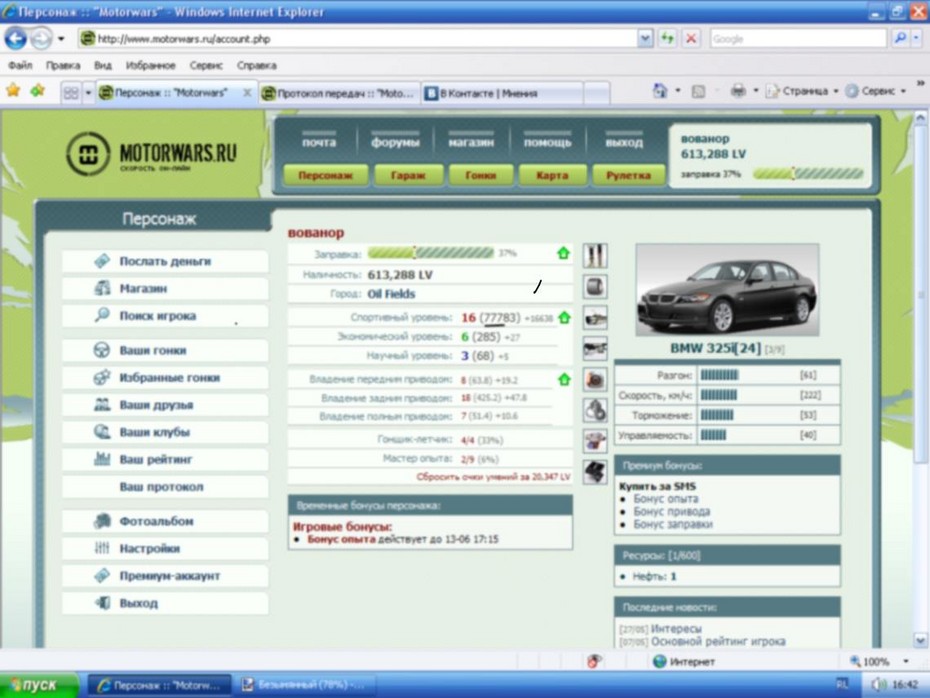Click Add to Favorites star-plus icon
Image resolution: width=930 pixels, height=698 pixels.
[x=38, y=91]
